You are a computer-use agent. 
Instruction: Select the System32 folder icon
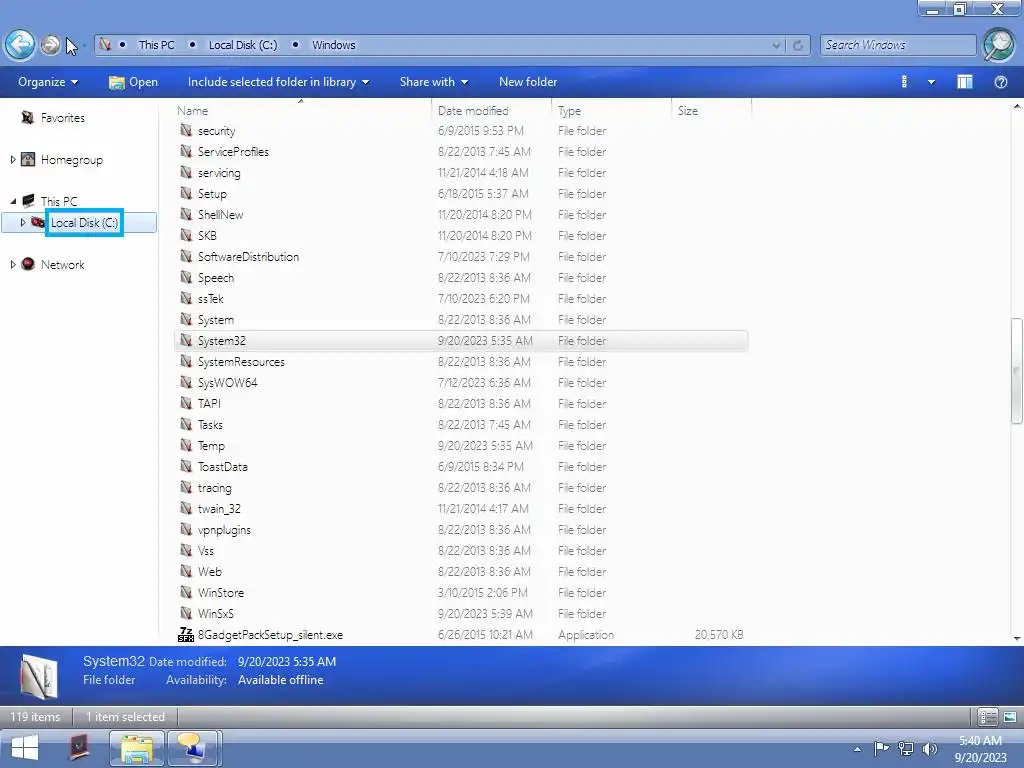pos(186,340)
